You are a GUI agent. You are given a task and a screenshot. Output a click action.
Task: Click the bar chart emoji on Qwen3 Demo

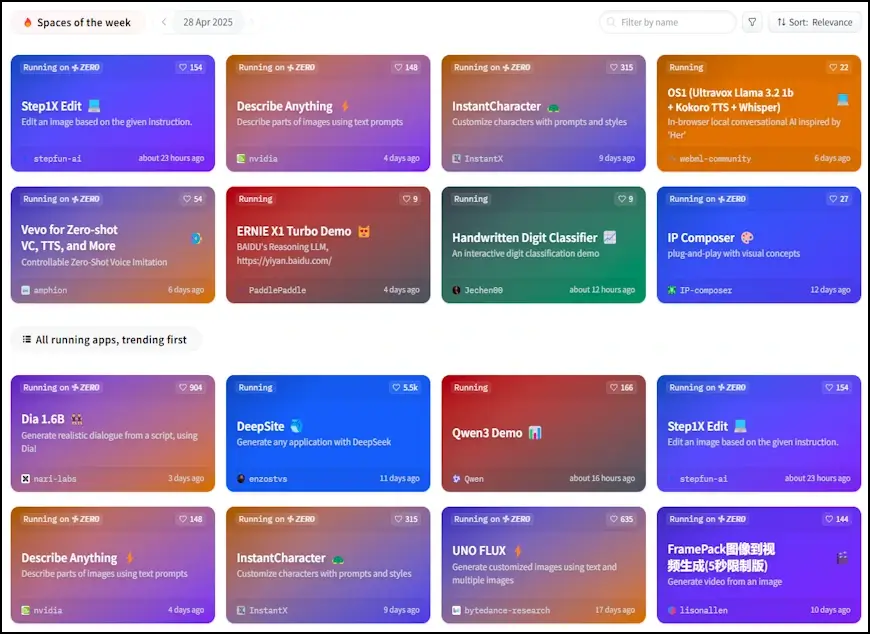(535, 433)
